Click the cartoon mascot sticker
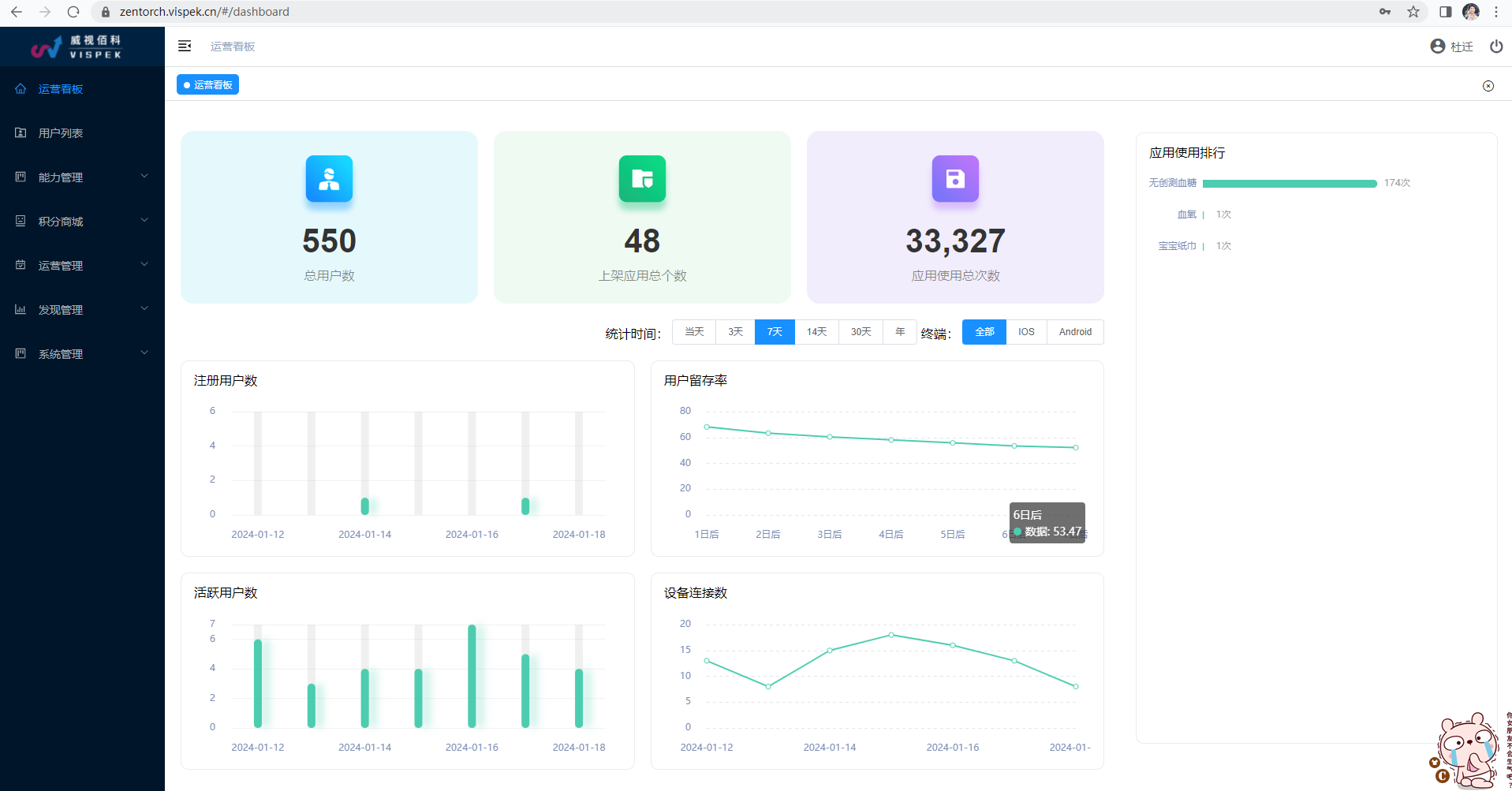 pyautogui.click(x=1469, y=751)
